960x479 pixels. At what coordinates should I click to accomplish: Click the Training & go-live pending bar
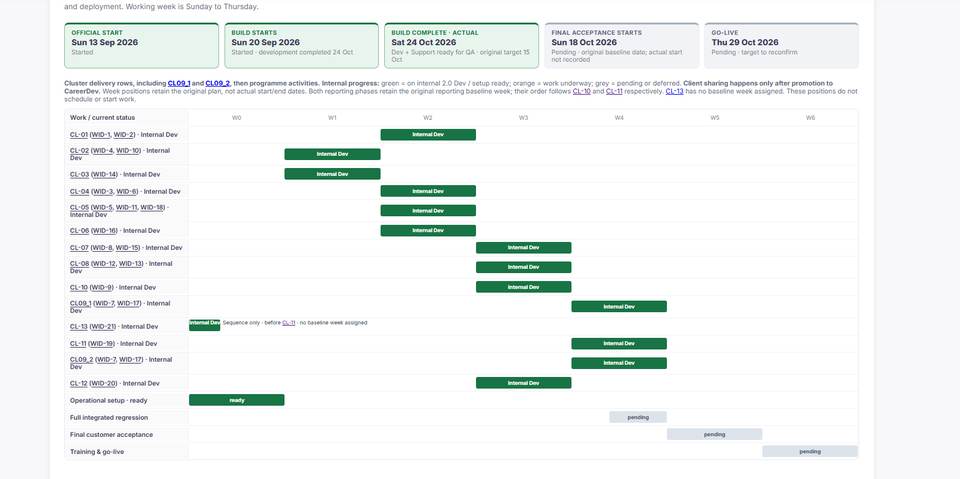click(x=810, y=452)
